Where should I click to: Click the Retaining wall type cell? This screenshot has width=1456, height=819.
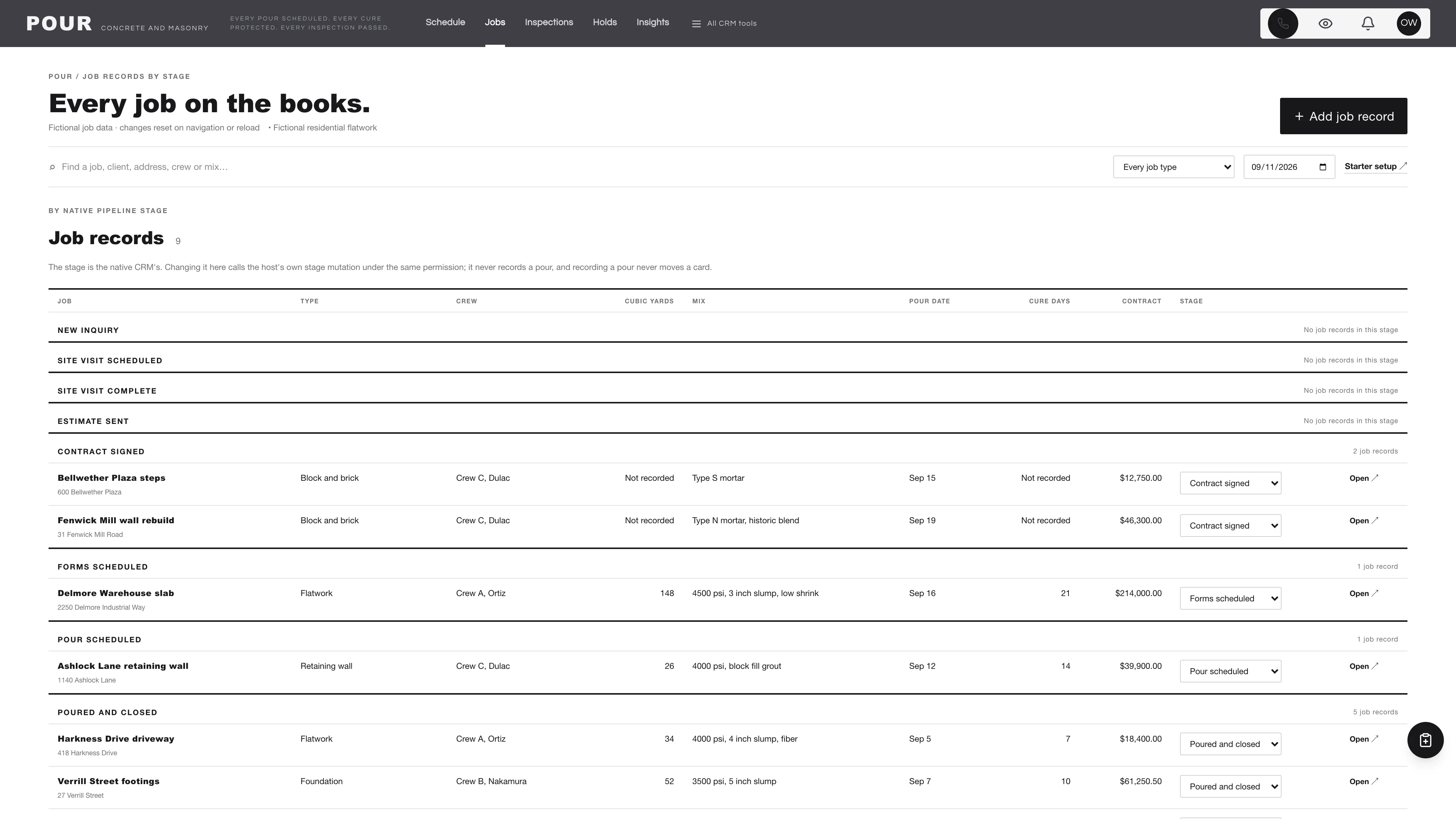[x=326, y=667]
